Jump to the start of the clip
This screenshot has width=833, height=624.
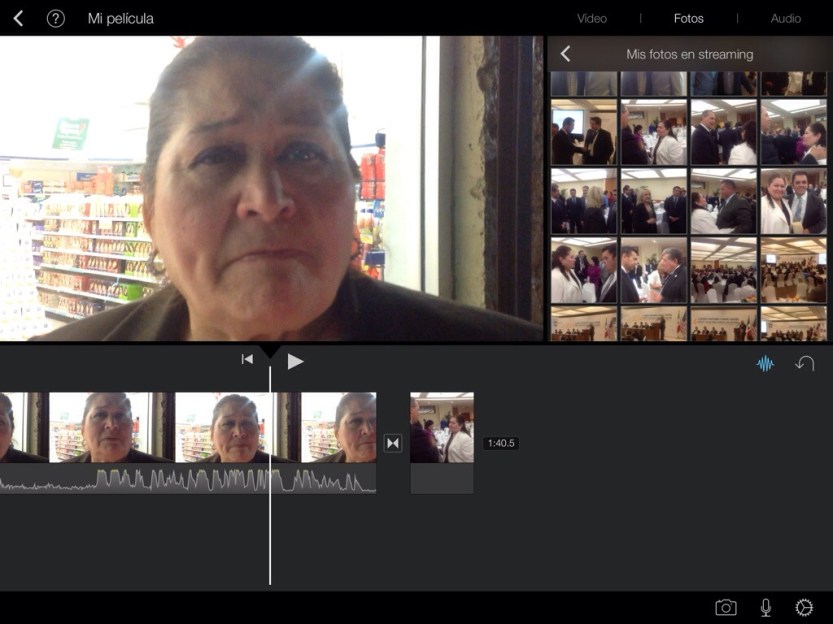coord(247,360)
